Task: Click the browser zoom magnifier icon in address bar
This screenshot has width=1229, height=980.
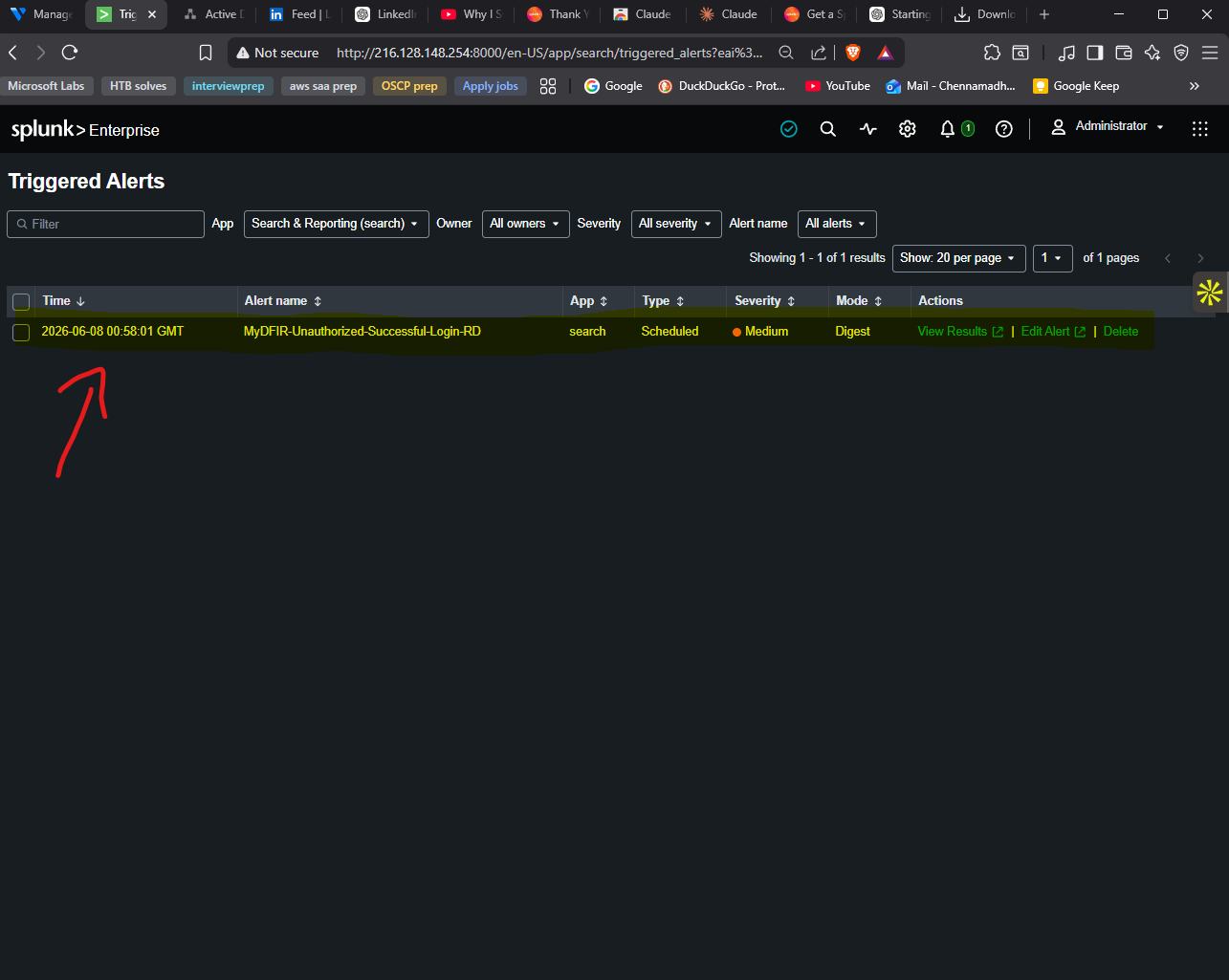Action: [x=786, y=53]
